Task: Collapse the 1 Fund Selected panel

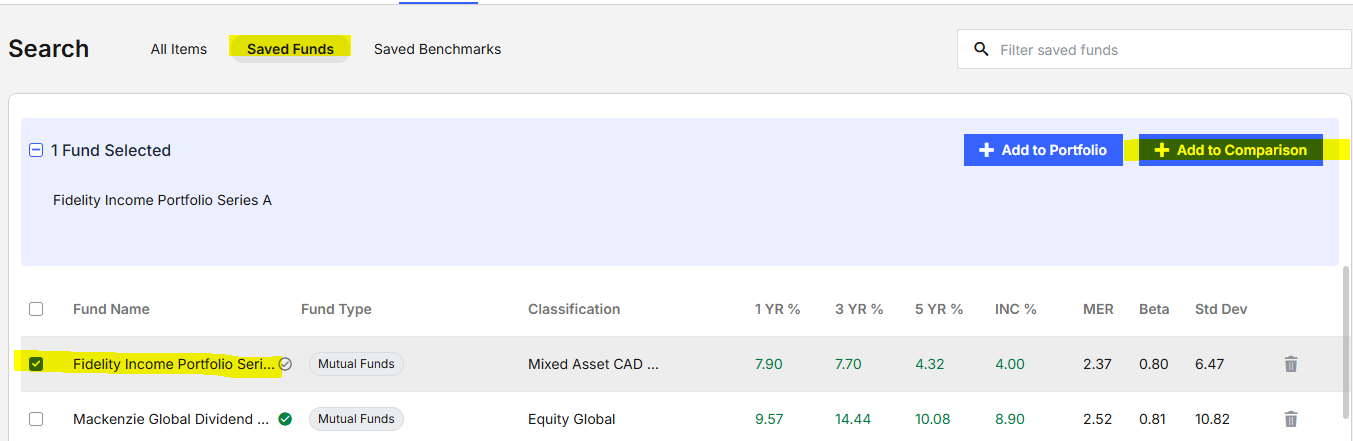Action: point(36,150)
